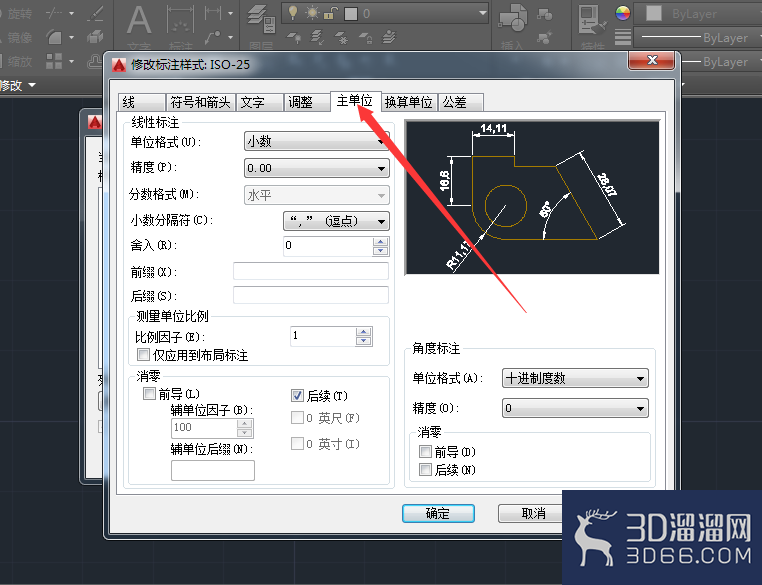Close the 修改标注样式 dialog
The width and height of the screenshot is (762, 585).
coord(652,60)
